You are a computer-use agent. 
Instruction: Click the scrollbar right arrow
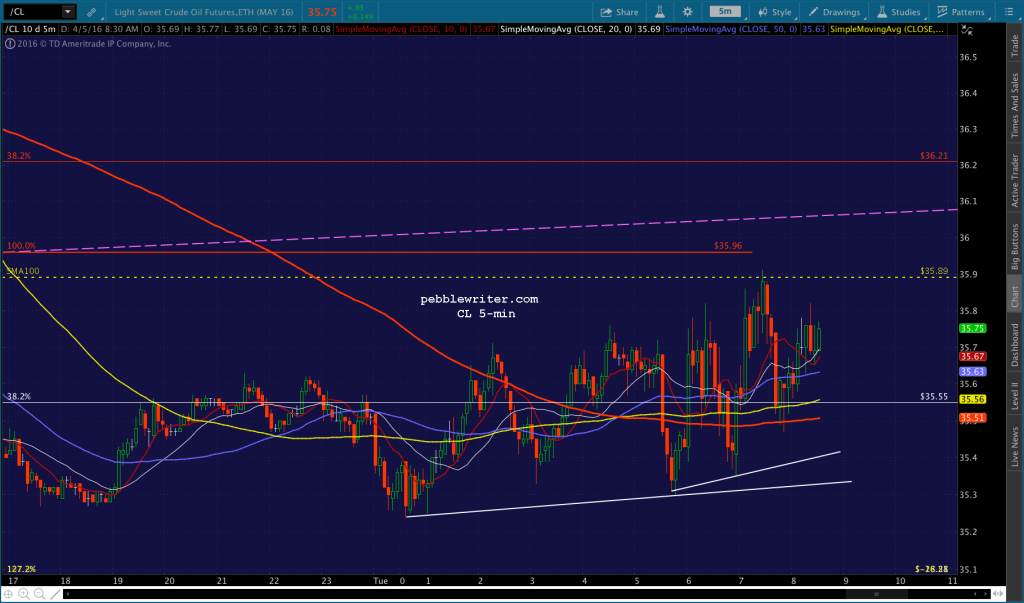point(986,594)
